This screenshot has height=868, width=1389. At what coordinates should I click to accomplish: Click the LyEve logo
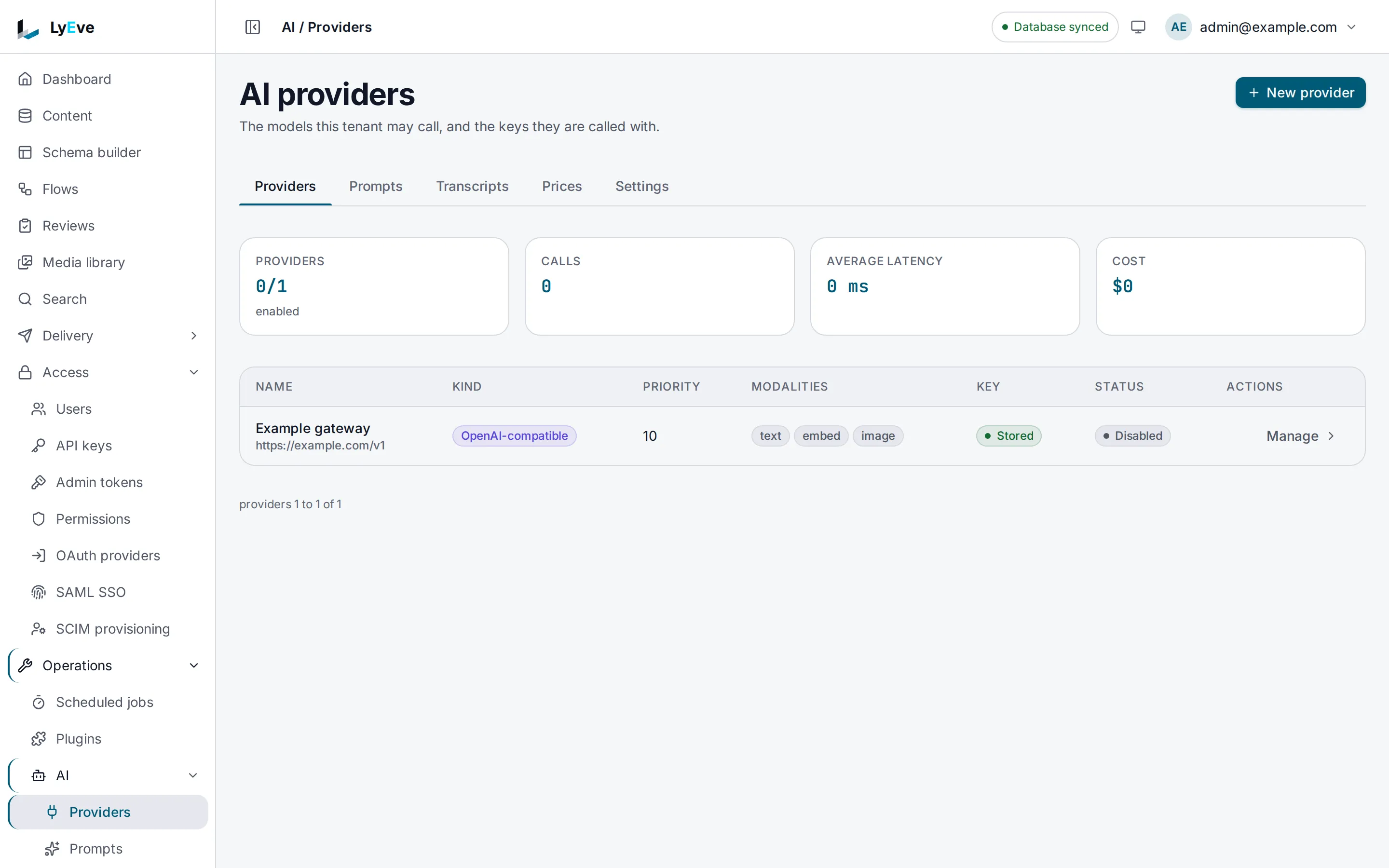tap(55, 27)
